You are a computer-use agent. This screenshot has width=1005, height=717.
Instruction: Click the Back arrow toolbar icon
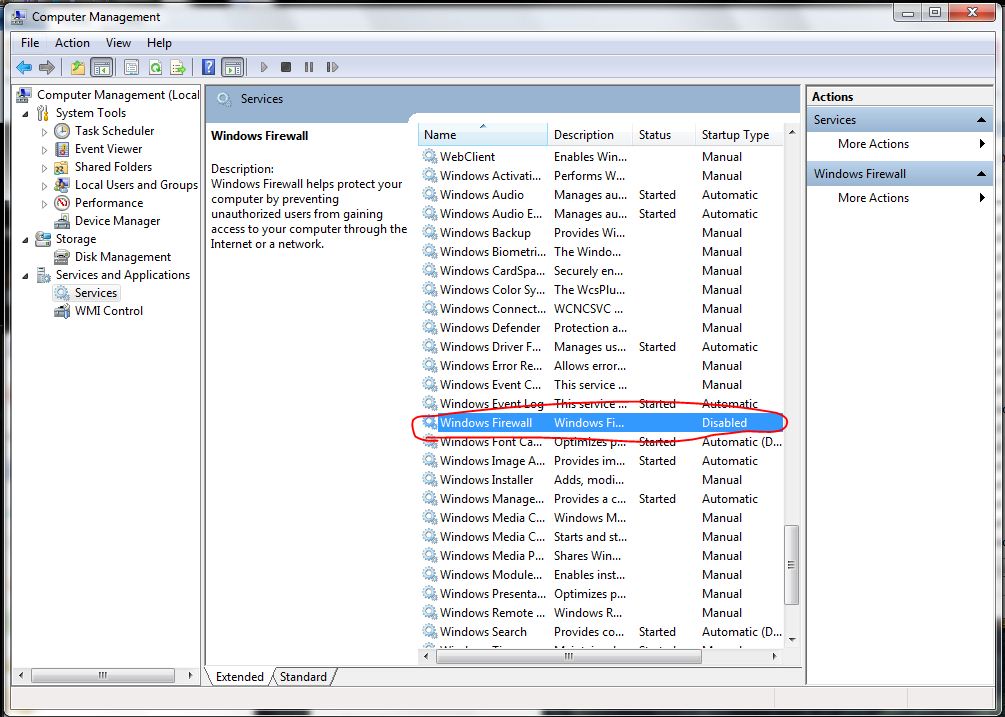click(x=24, y=67)
